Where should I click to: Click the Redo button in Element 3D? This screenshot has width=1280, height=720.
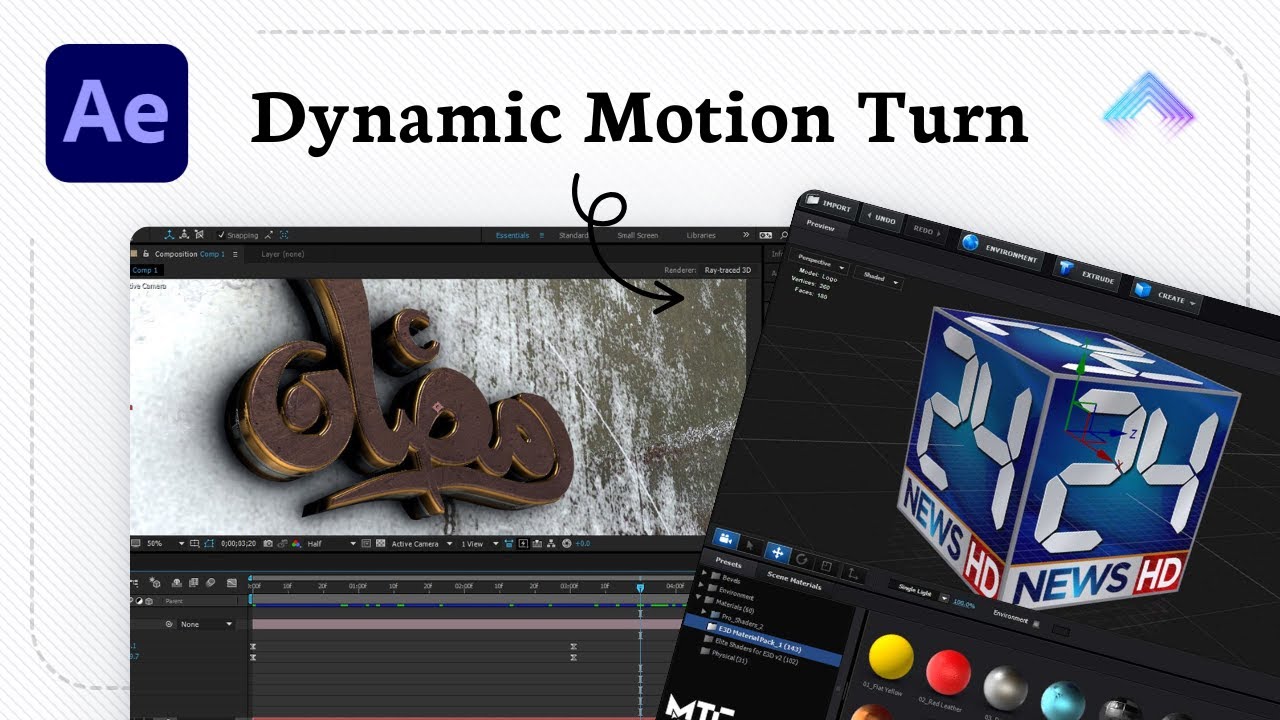[x=925, y=229]
